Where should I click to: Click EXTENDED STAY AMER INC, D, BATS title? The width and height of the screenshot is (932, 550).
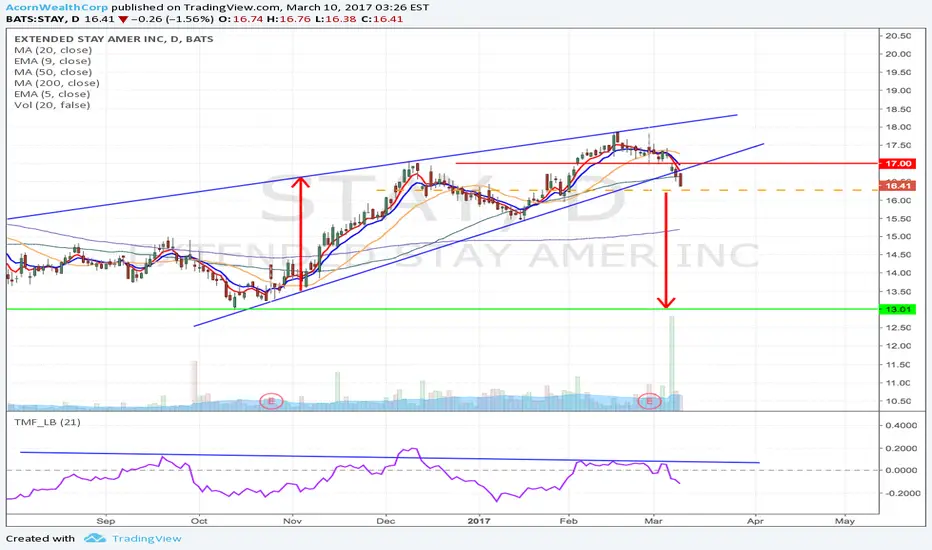pos(114,39)
